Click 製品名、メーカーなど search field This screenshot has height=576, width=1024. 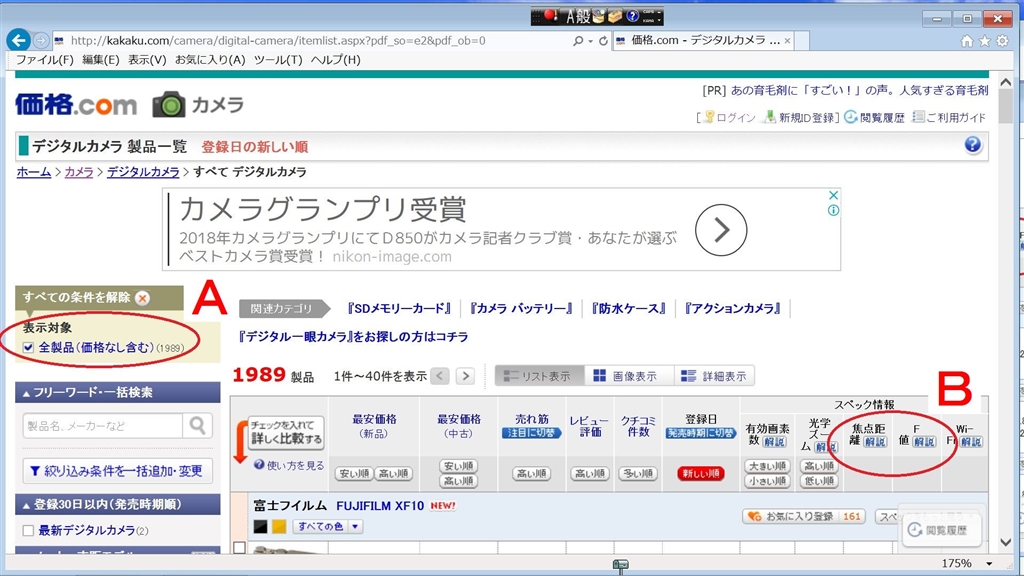pyautogui.click(x=103, y=426)
